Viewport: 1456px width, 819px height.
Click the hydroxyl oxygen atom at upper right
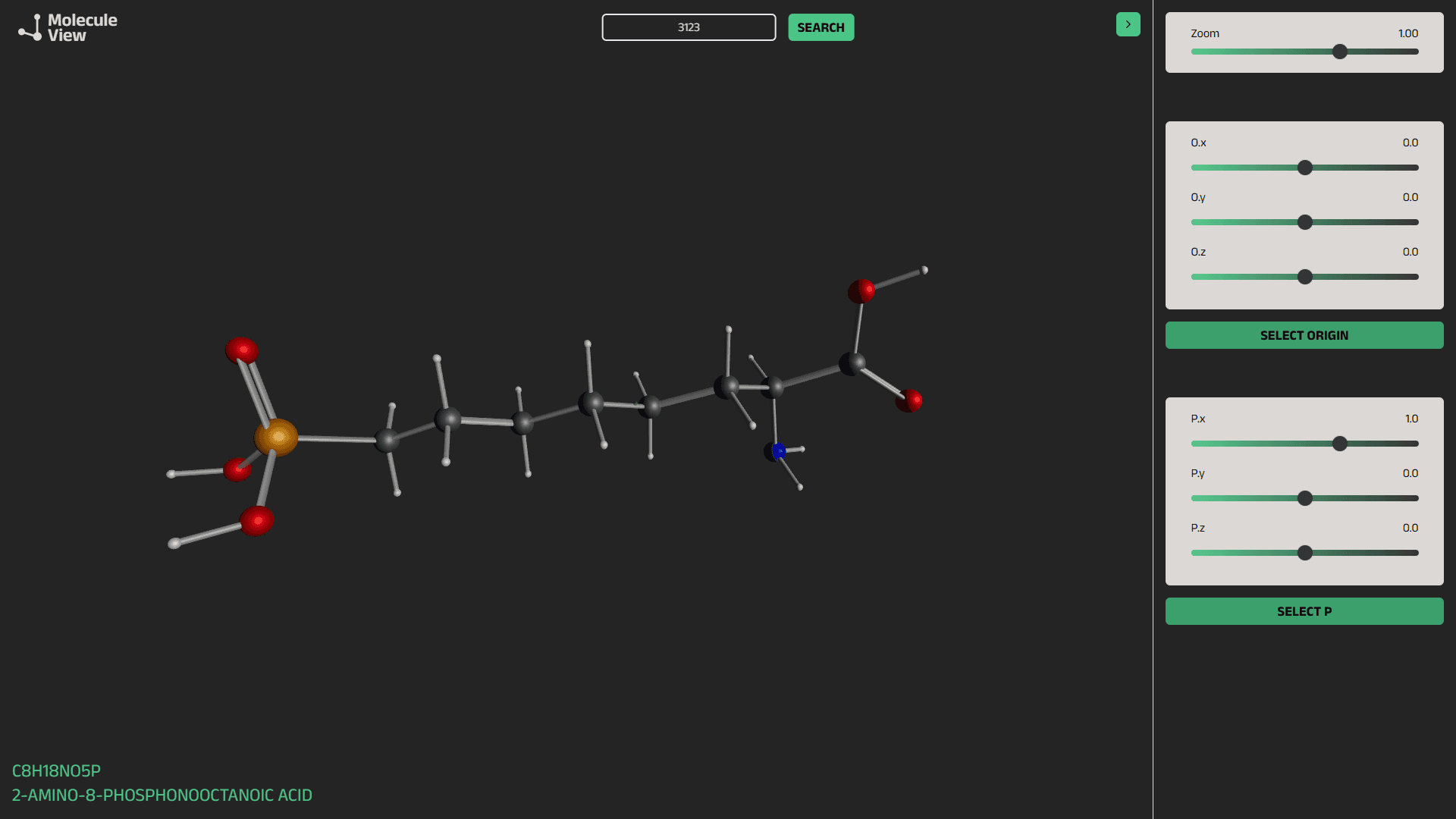click(x=861, y=290)
